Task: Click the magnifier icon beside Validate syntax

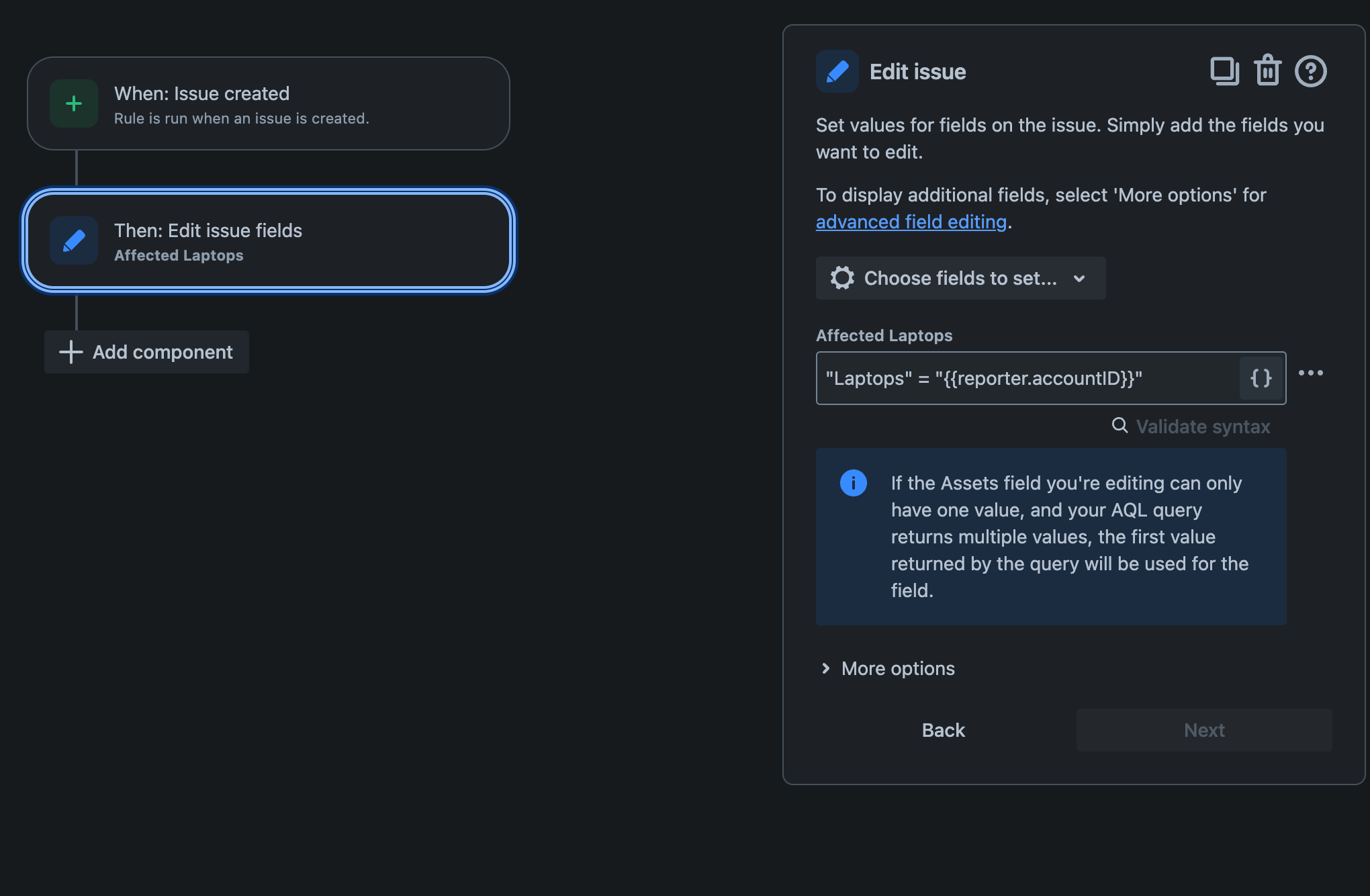Action: 1120,425
